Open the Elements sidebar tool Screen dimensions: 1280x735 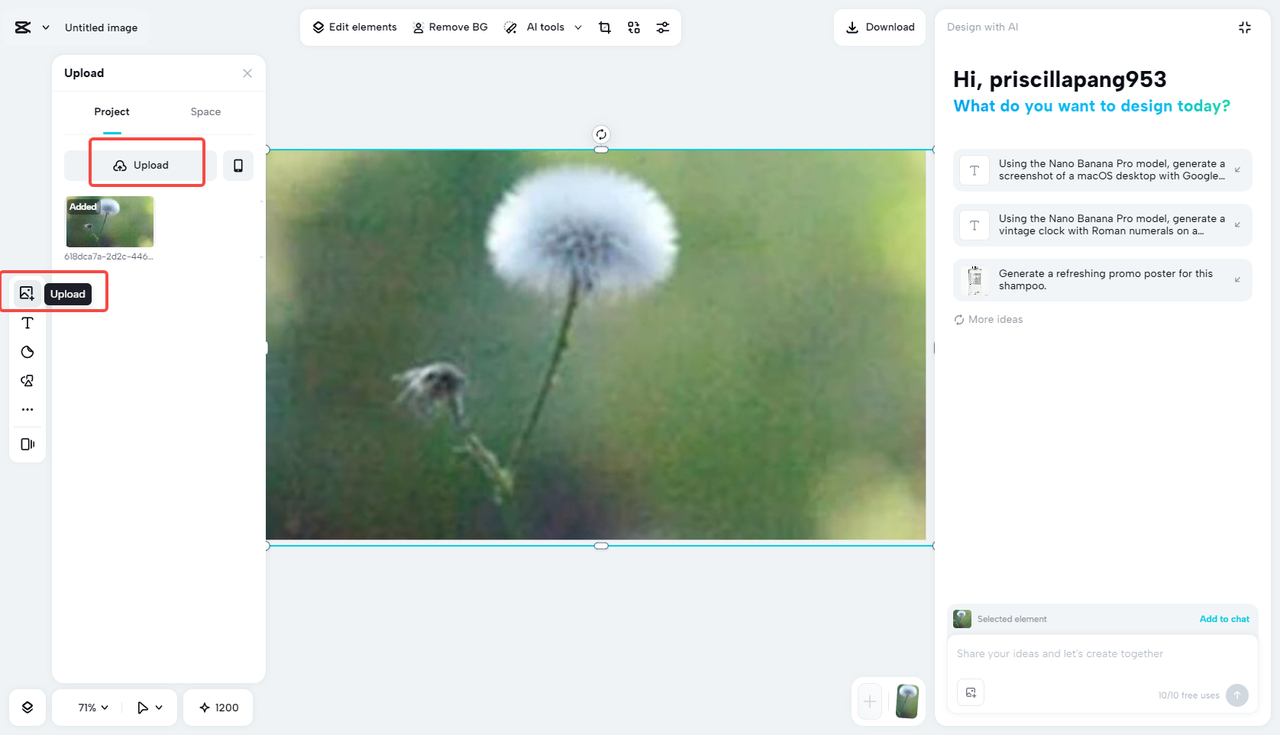point(27,380)
